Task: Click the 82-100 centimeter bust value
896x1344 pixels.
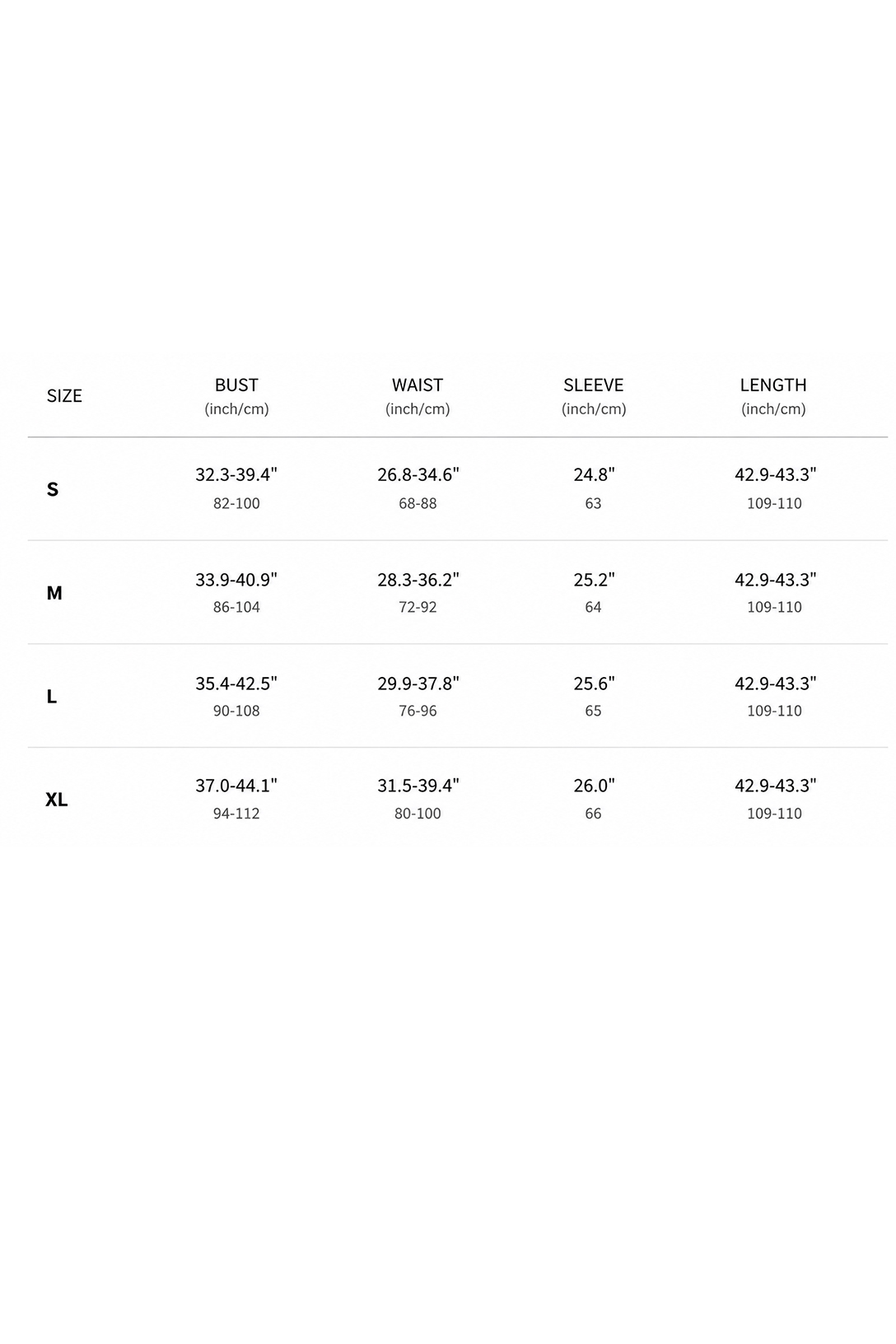Action: pos(236,503)
